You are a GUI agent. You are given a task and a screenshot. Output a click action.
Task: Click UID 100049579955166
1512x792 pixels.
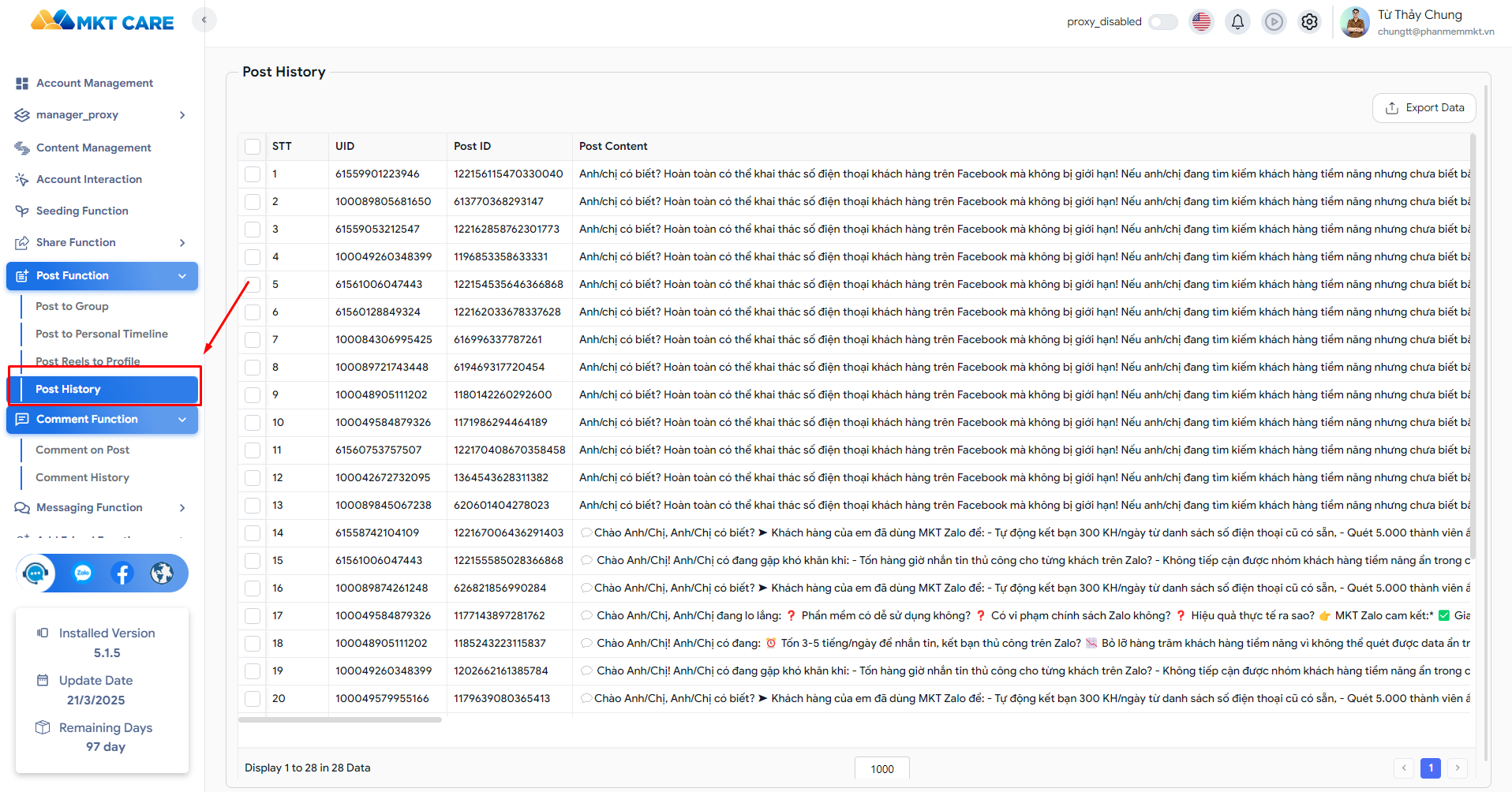click(x=382, y=698)
